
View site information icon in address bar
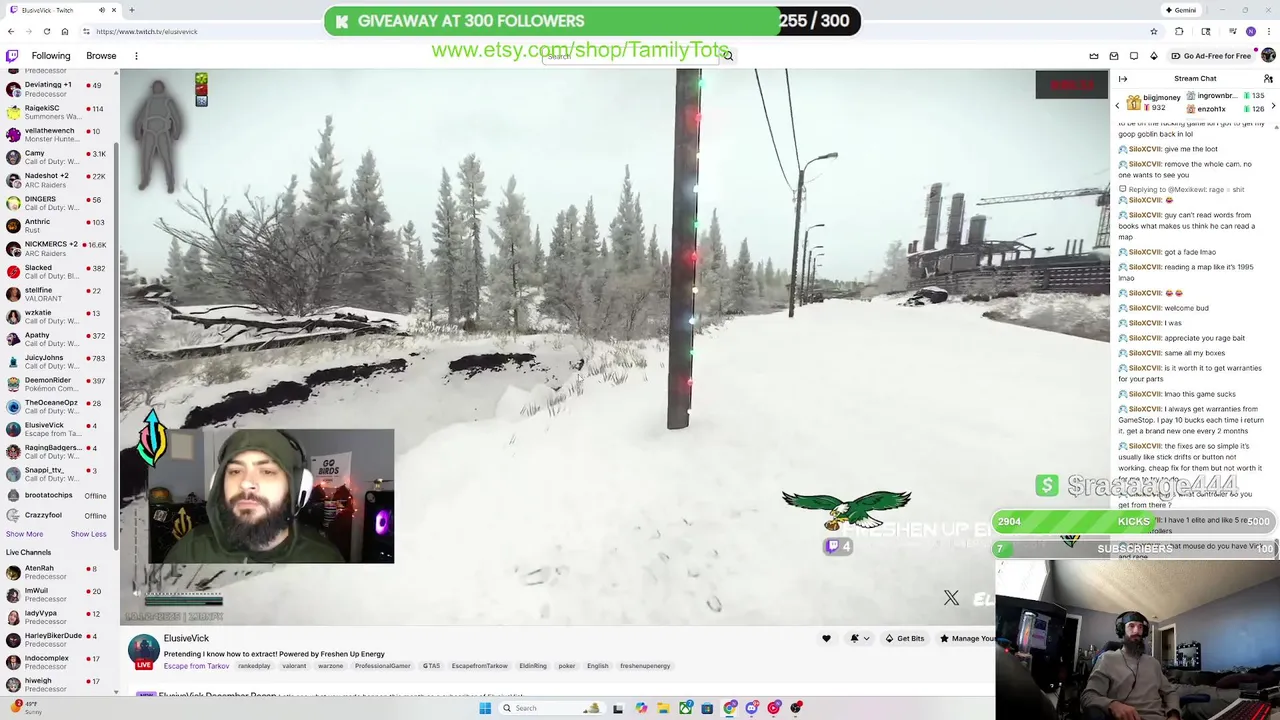tap(86, 32)
